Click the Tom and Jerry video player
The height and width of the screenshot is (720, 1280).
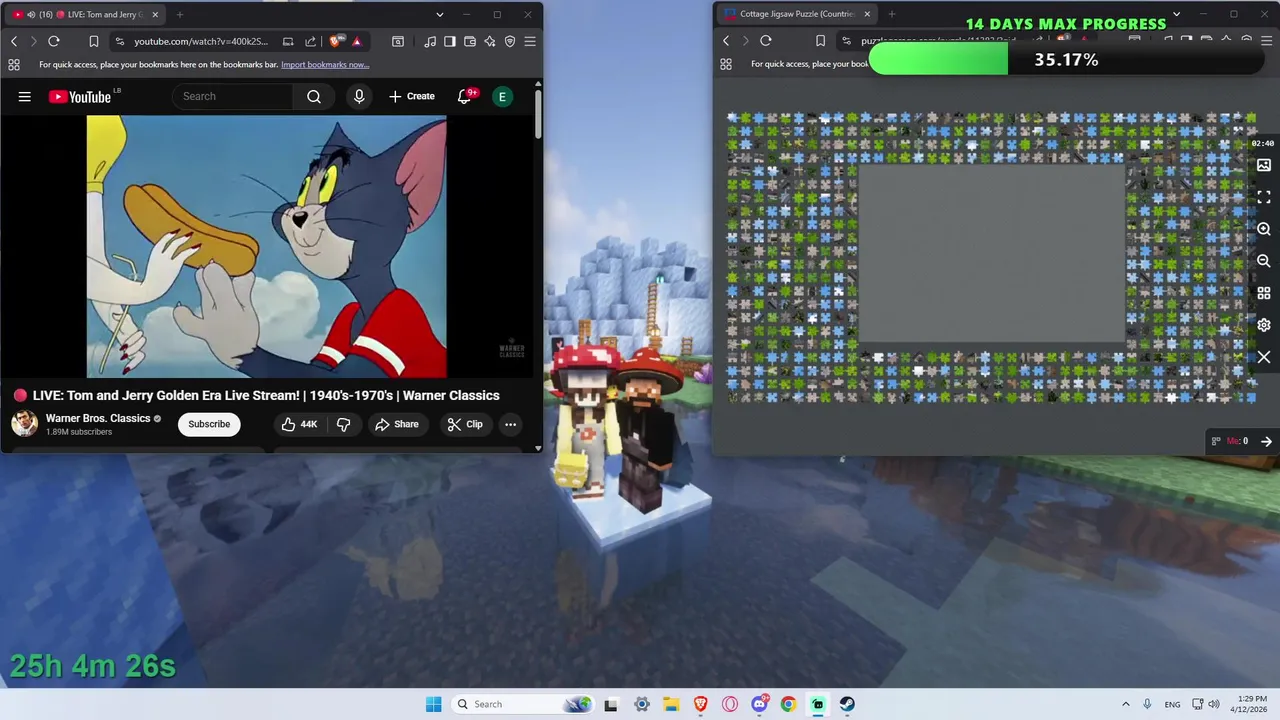pyautogui.click(x=267, y=246)
